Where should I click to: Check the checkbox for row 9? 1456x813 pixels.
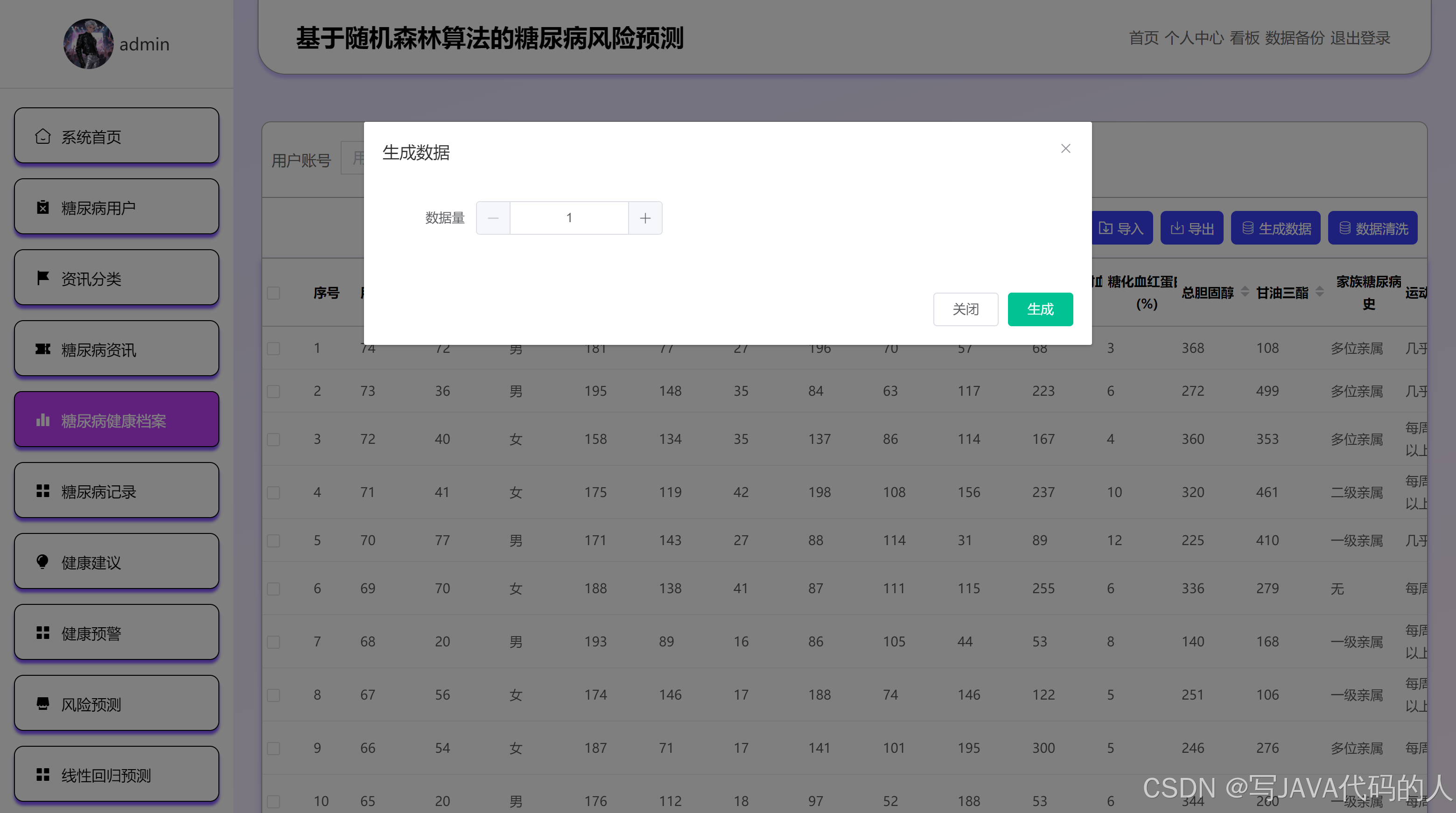pyautogui.click(x=273, y=748)
